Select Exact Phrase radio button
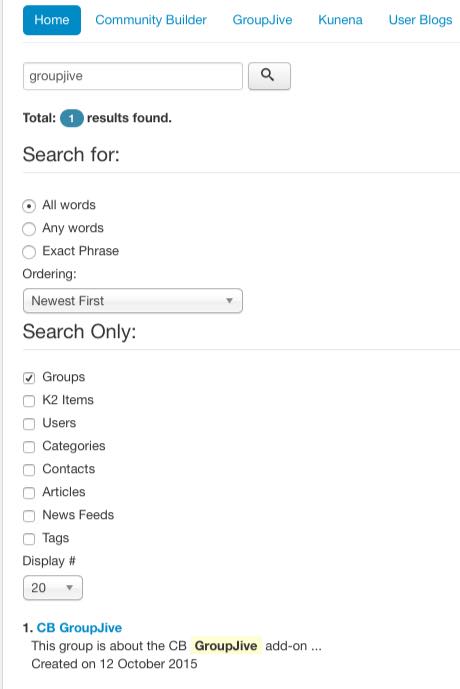The image size is (460, 689). 29,252
